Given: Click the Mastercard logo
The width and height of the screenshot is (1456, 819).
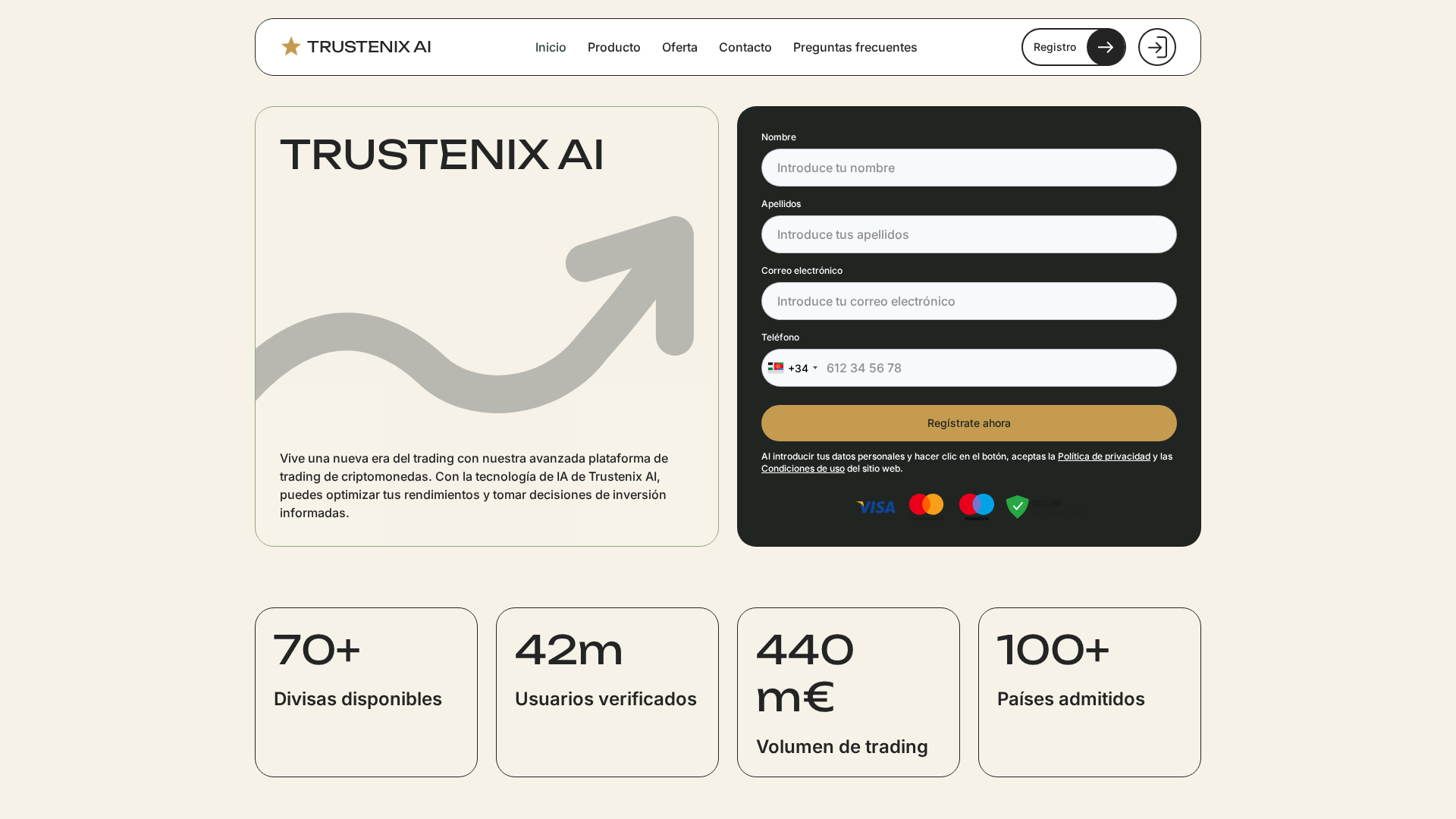Looking at the screenshot, I should [927, 506].
